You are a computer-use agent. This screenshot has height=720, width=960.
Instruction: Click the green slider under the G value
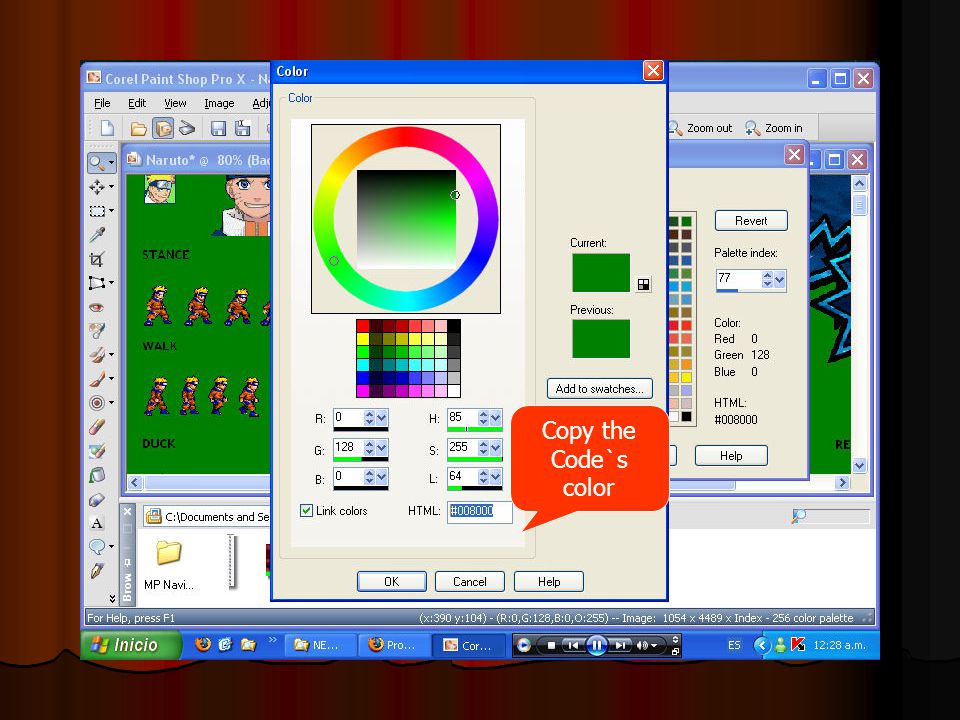[x=361, y=459]
